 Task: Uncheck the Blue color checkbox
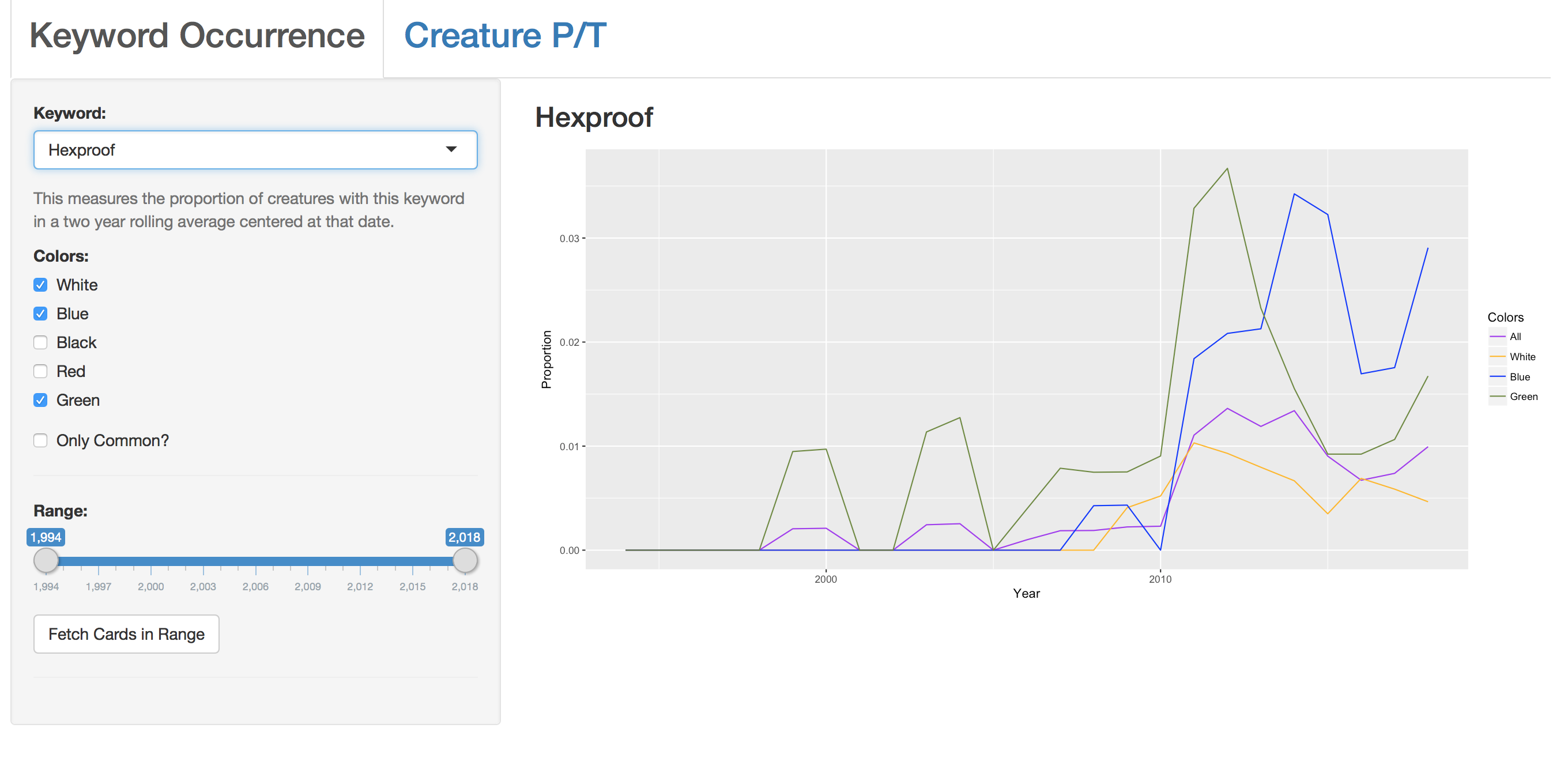tap(41, 314)
